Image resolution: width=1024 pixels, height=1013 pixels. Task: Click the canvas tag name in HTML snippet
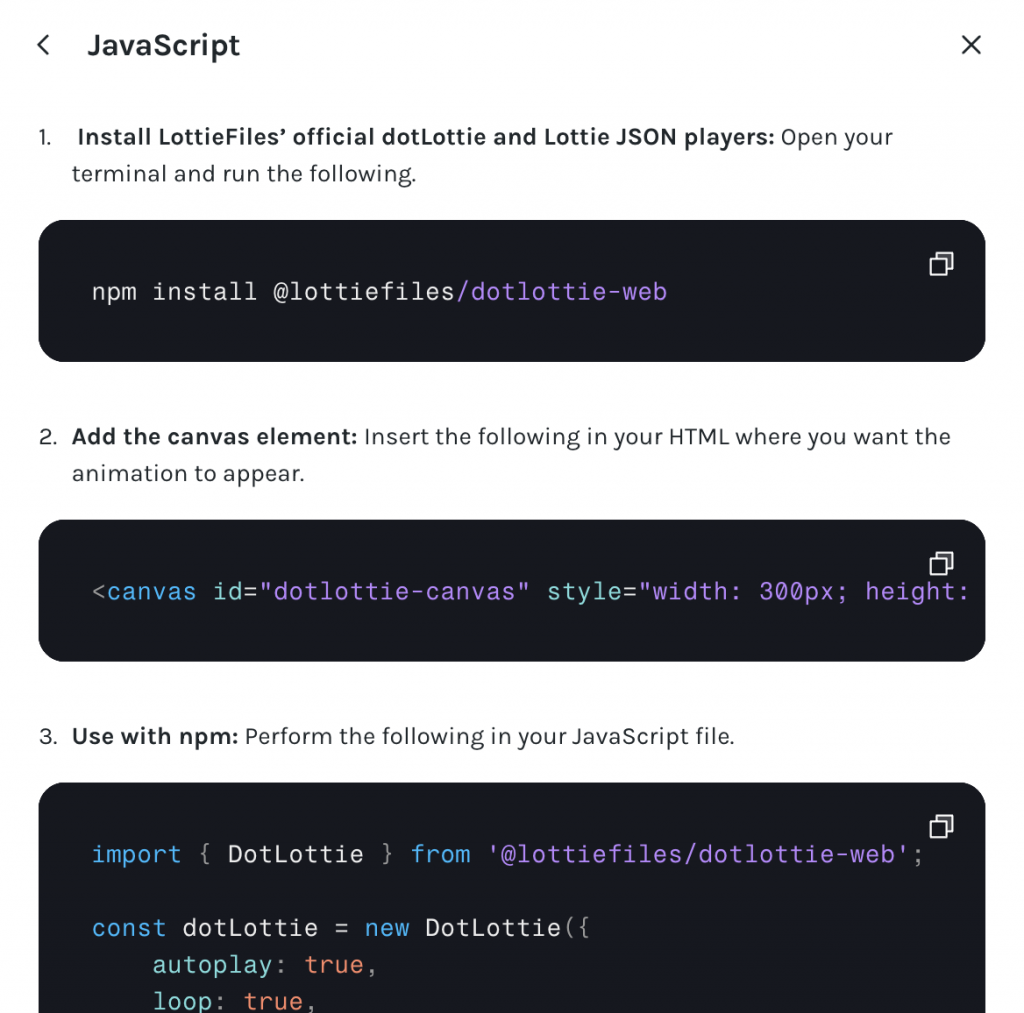(x=152, y=592)
